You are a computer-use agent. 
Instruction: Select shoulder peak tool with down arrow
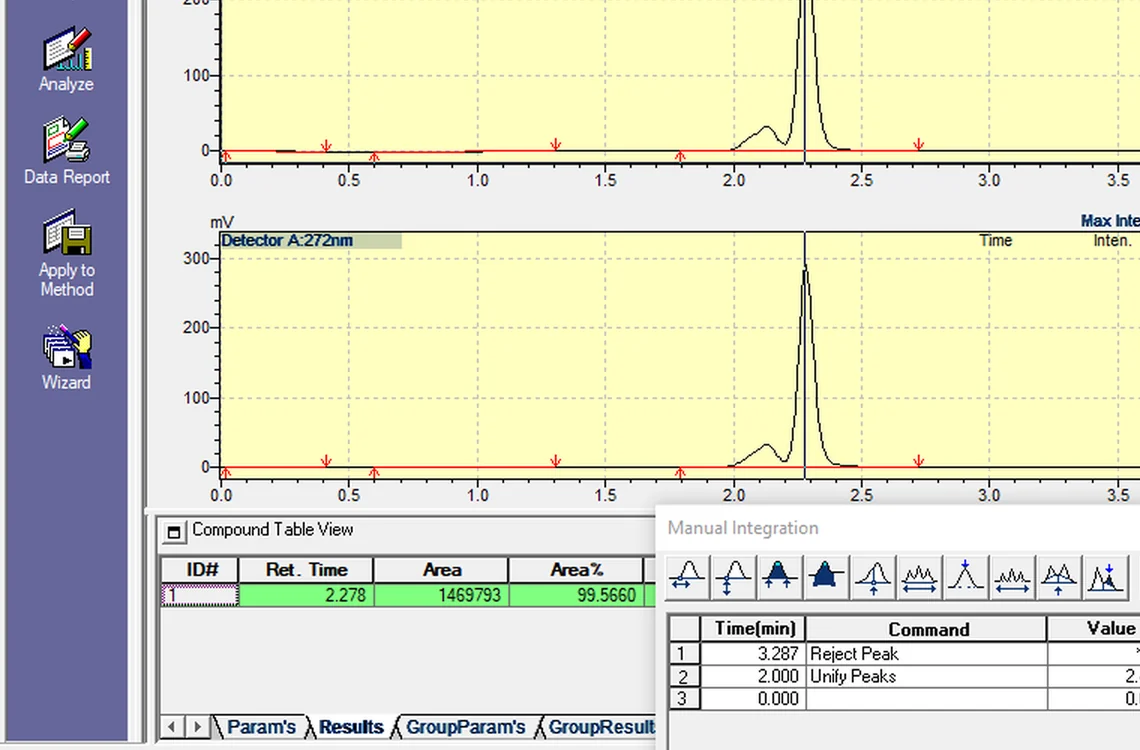pyautogui.click(x=1106, y=578)
